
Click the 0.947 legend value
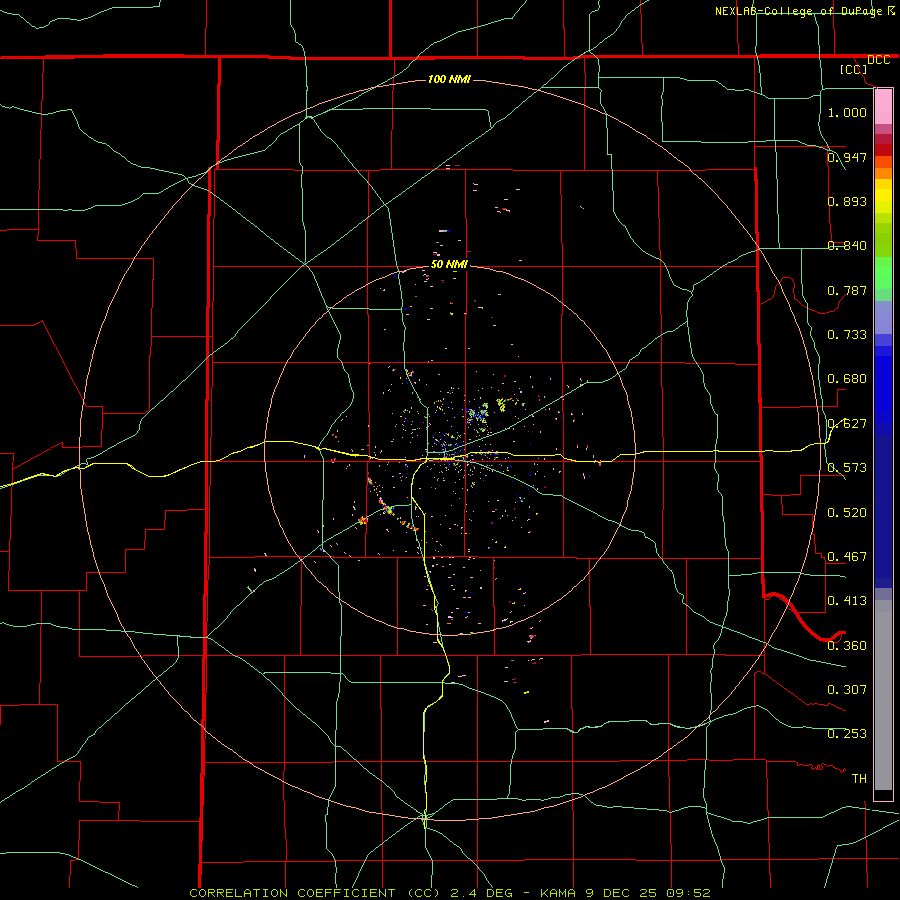pyautogui.click(x=847, y=157)
